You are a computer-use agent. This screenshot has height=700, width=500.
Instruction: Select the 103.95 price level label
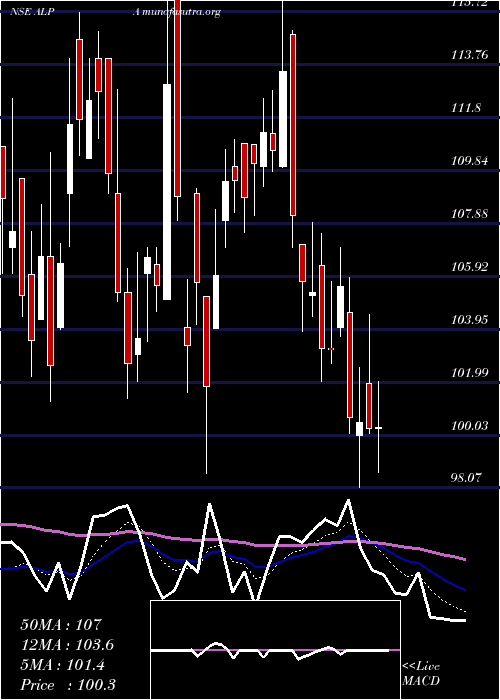pyautogui.click(x=469, y=319)
